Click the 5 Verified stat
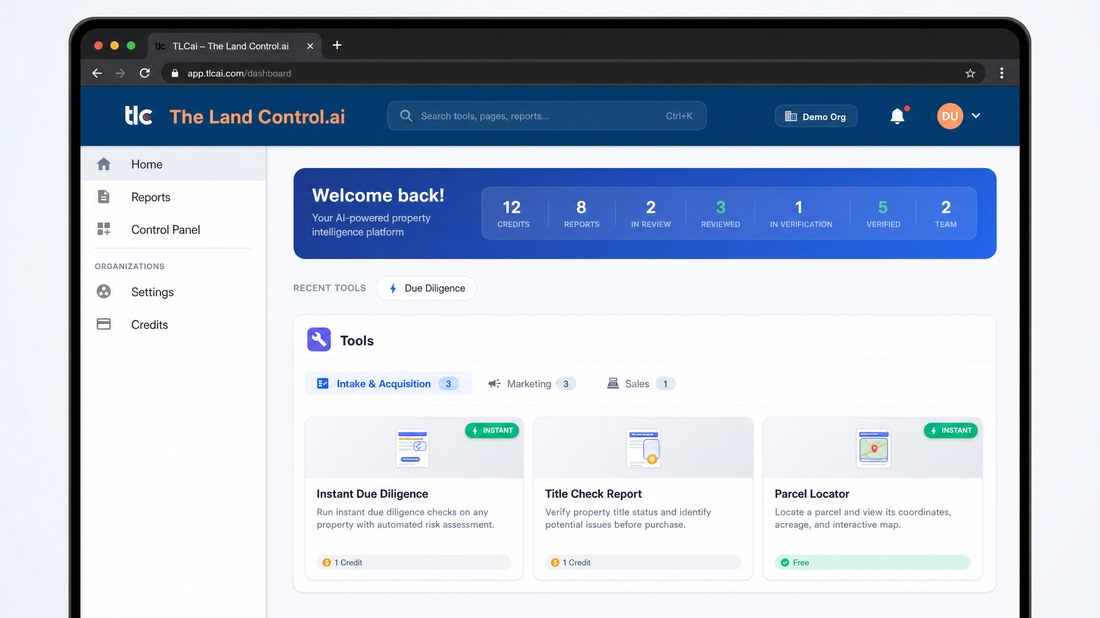This screenshot has height=618, width=1100. click(x=883, y=214)
